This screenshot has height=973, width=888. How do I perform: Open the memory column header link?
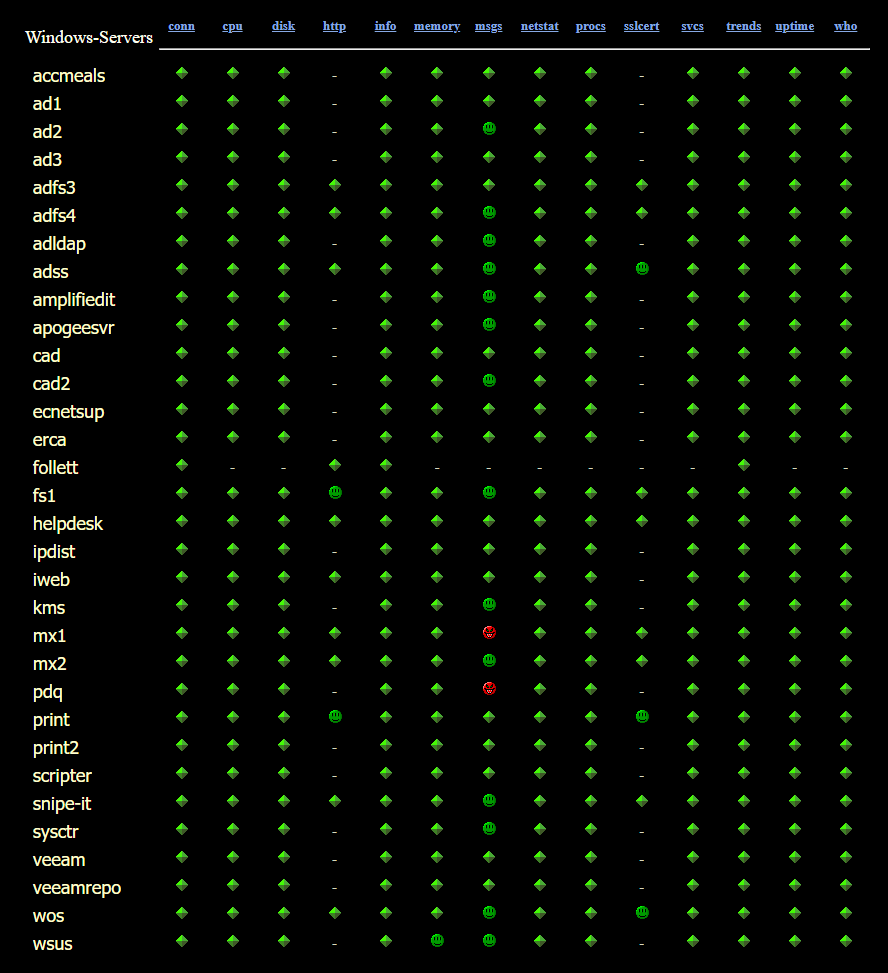click(x=437, y=26)
